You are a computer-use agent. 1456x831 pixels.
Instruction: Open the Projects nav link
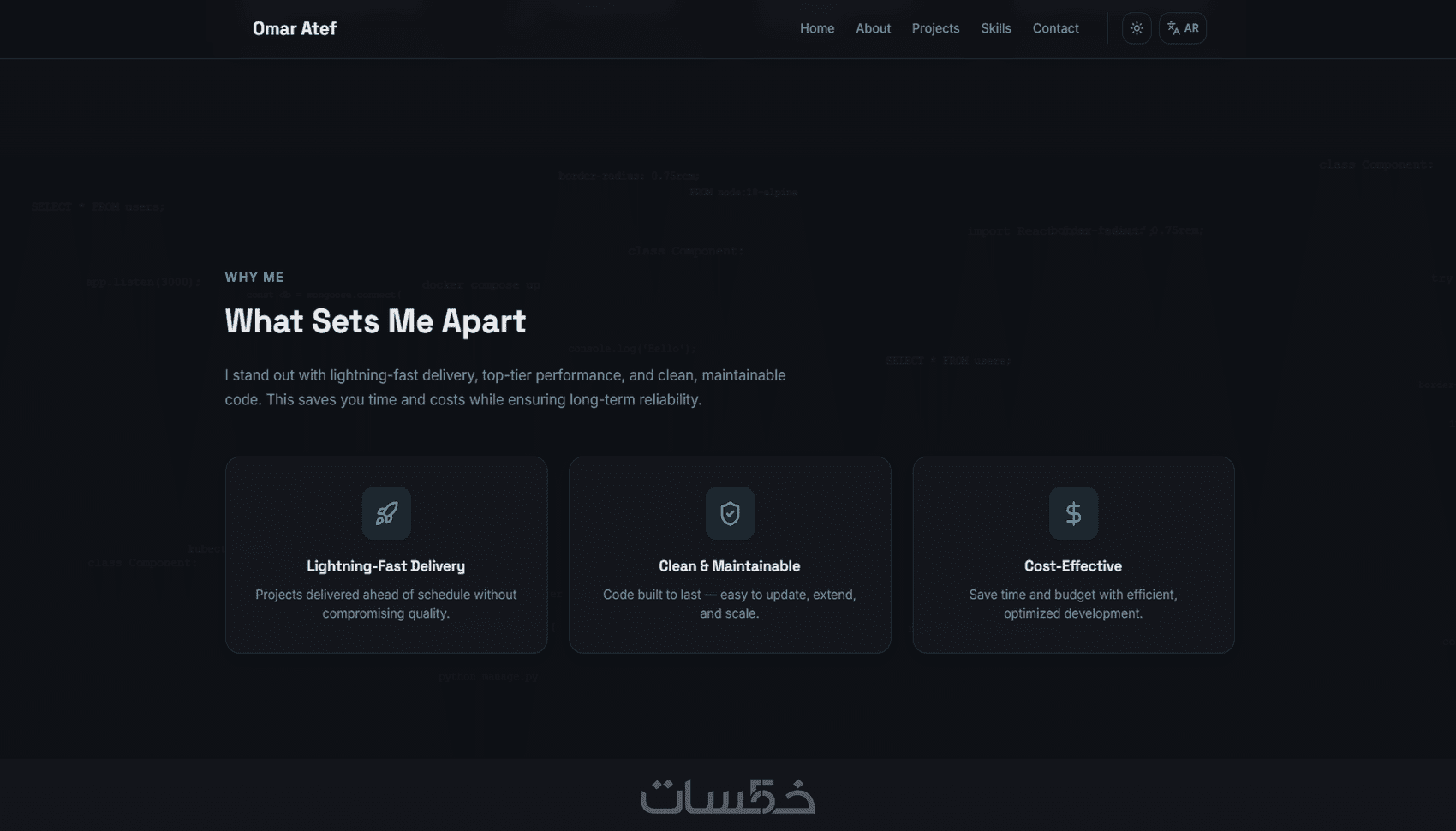935,28
